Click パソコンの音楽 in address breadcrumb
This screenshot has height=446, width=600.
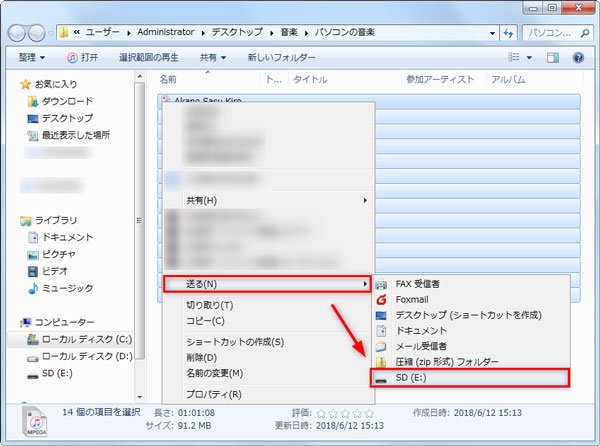pos(345,32)
